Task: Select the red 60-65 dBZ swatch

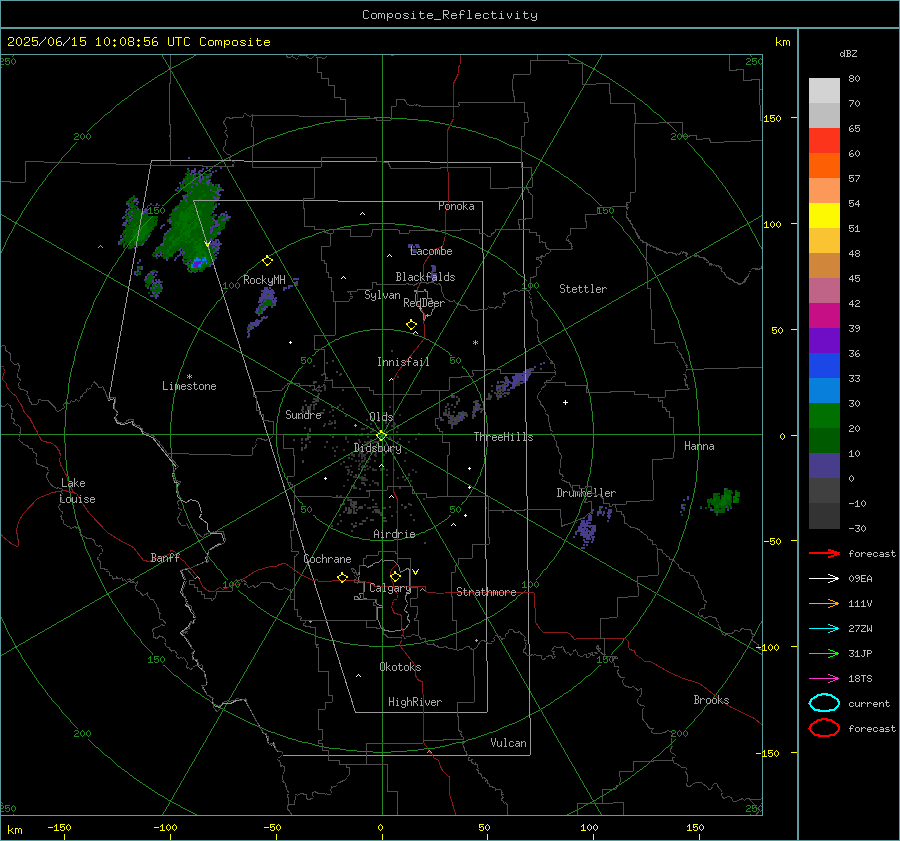Action: 824,141
